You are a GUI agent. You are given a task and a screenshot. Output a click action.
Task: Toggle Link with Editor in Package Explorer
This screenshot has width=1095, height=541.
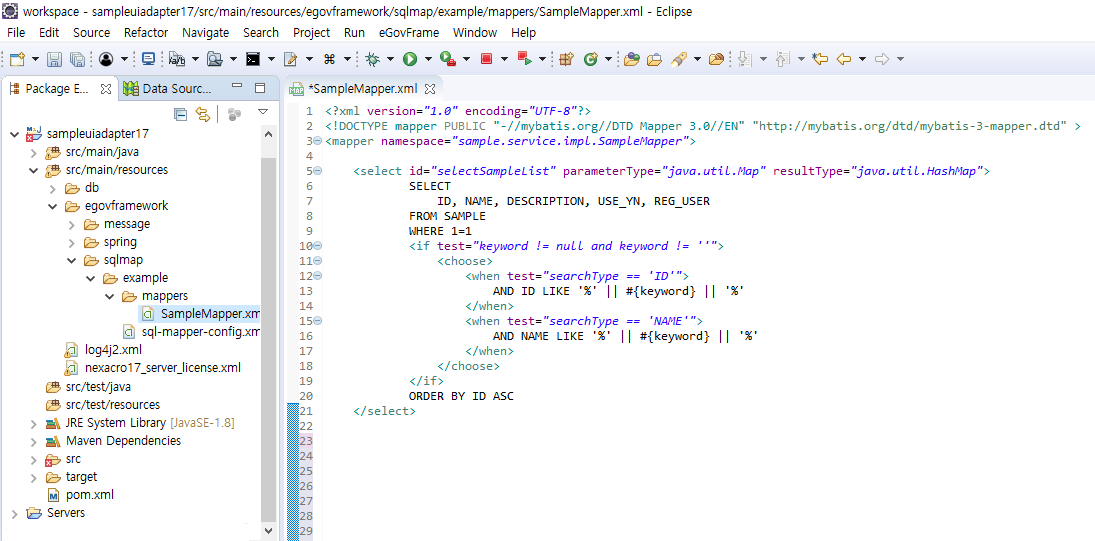203,114
